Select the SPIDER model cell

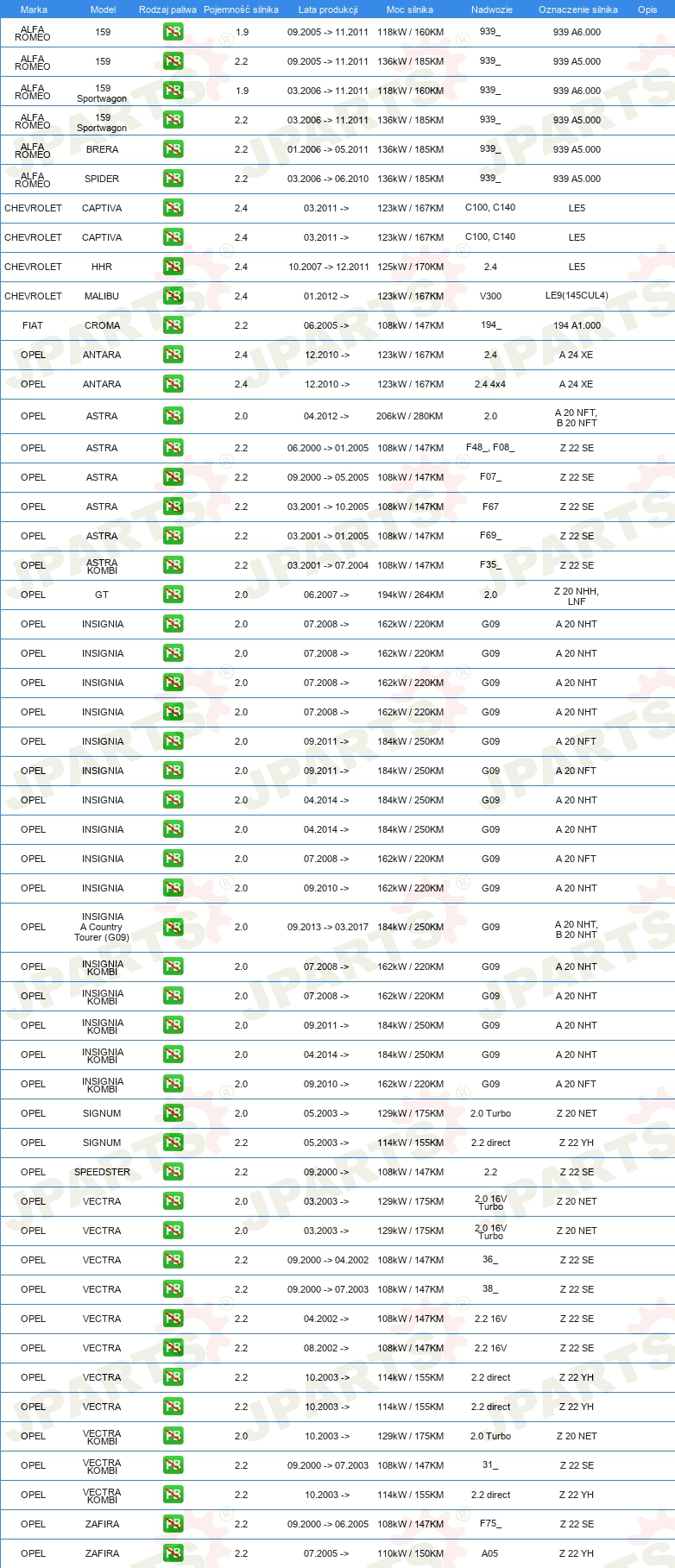(102, 179)
